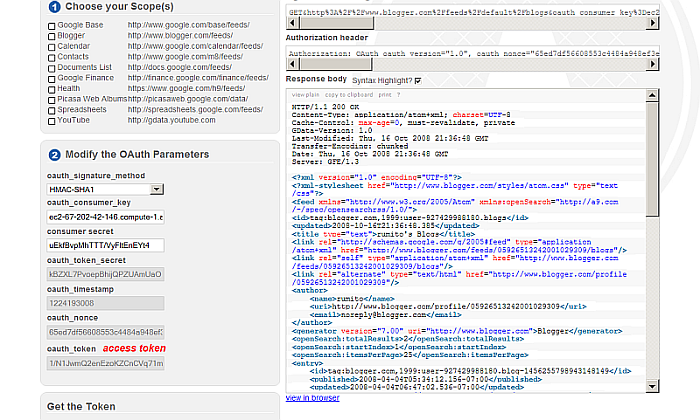
Task: Enable the Blogger scope checkbox
Action: (52, 37)
